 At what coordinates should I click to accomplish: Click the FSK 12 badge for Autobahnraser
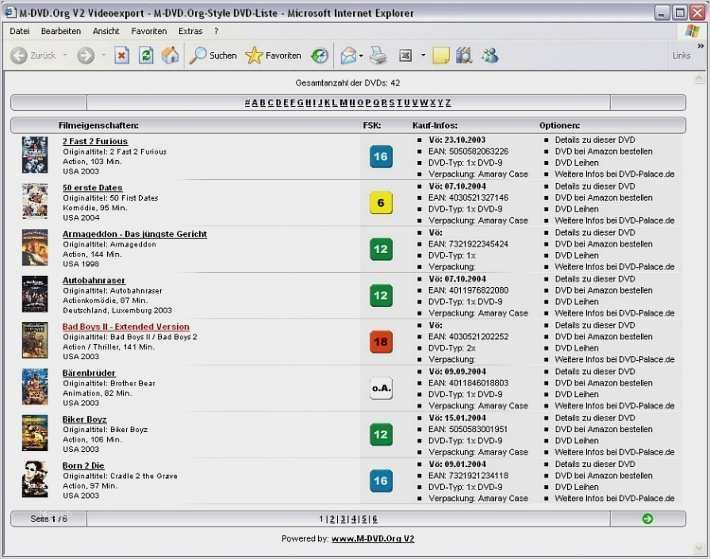381,296
